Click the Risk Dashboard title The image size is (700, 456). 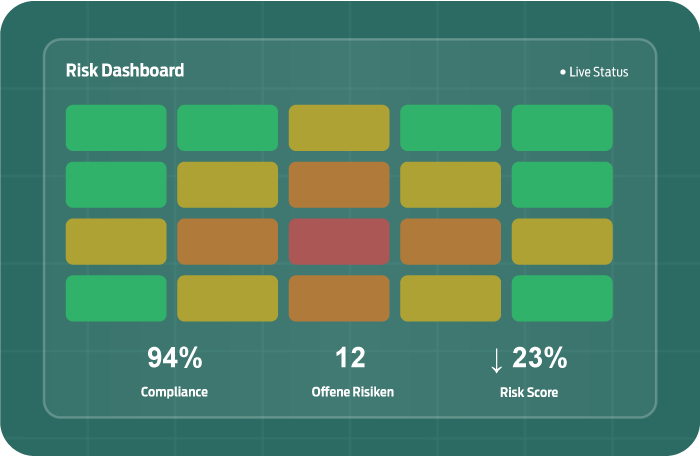(x=125, y=71)
